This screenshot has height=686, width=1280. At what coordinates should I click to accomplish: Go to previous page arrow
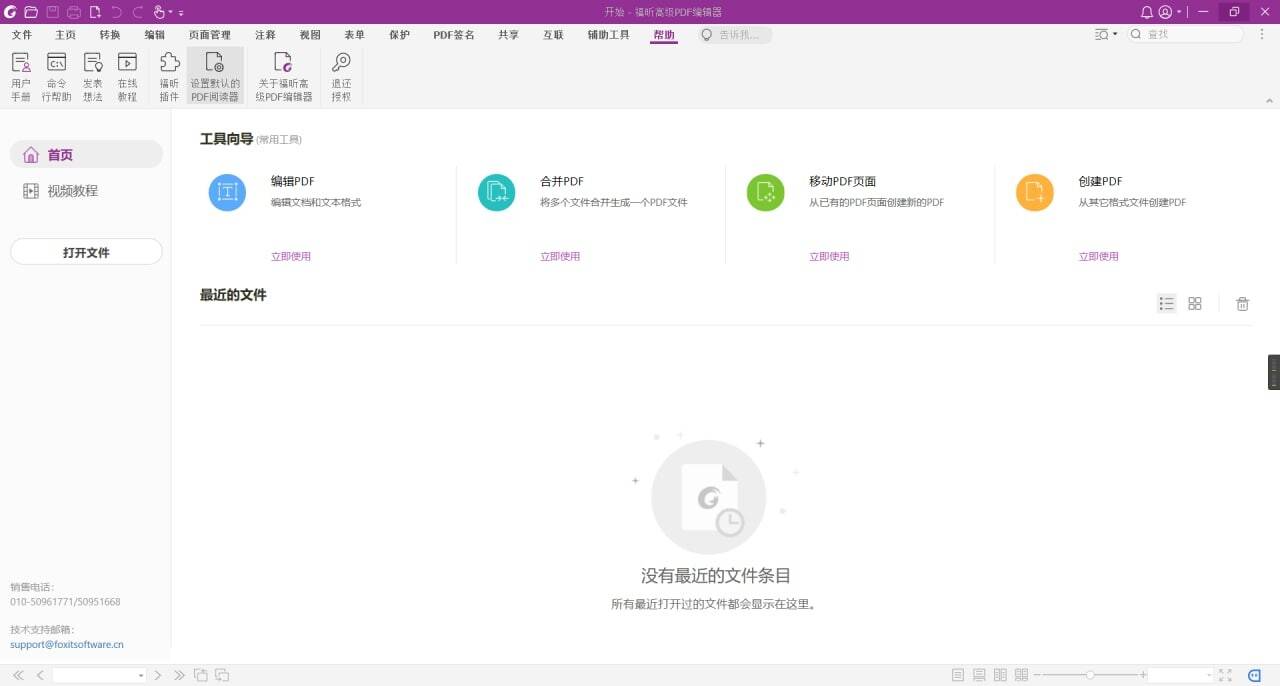(40, 675)
